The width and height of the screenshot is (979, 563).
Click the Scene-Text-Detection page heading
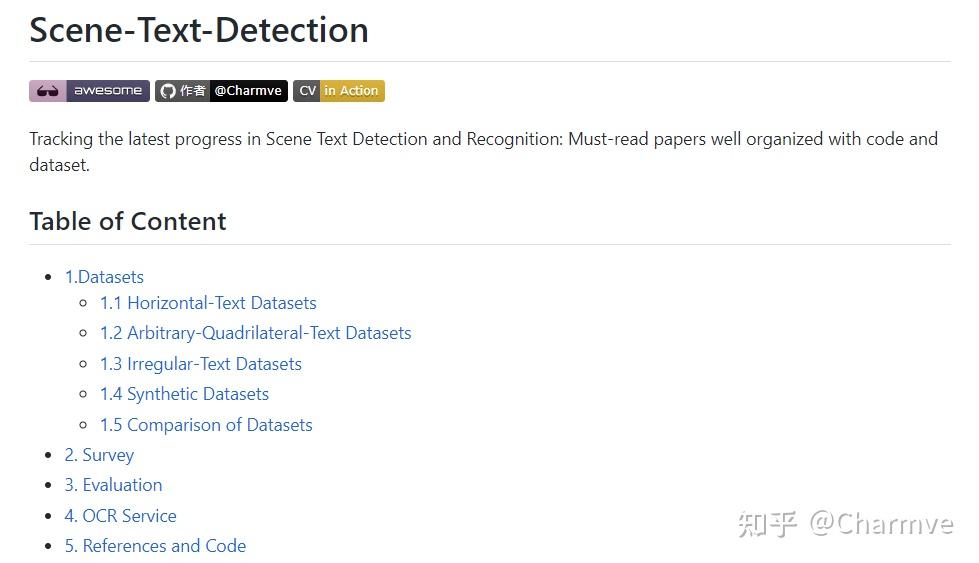[199, 30]
